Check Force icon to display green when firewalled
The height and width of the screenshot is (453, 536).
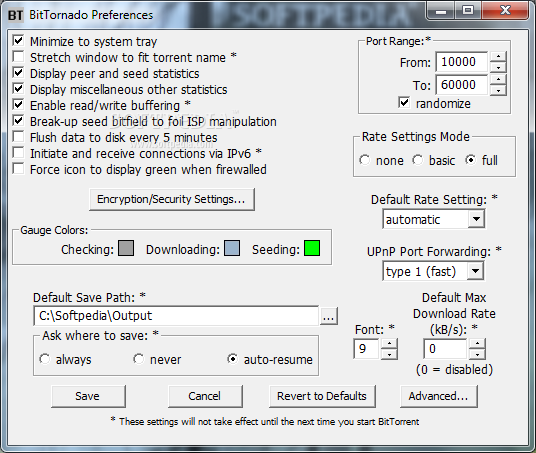pos(18,169)
